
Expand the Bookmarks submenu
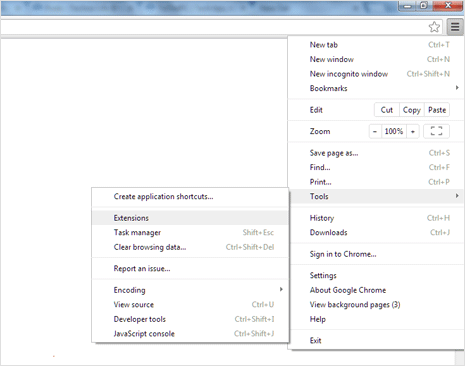click(376, 88)
